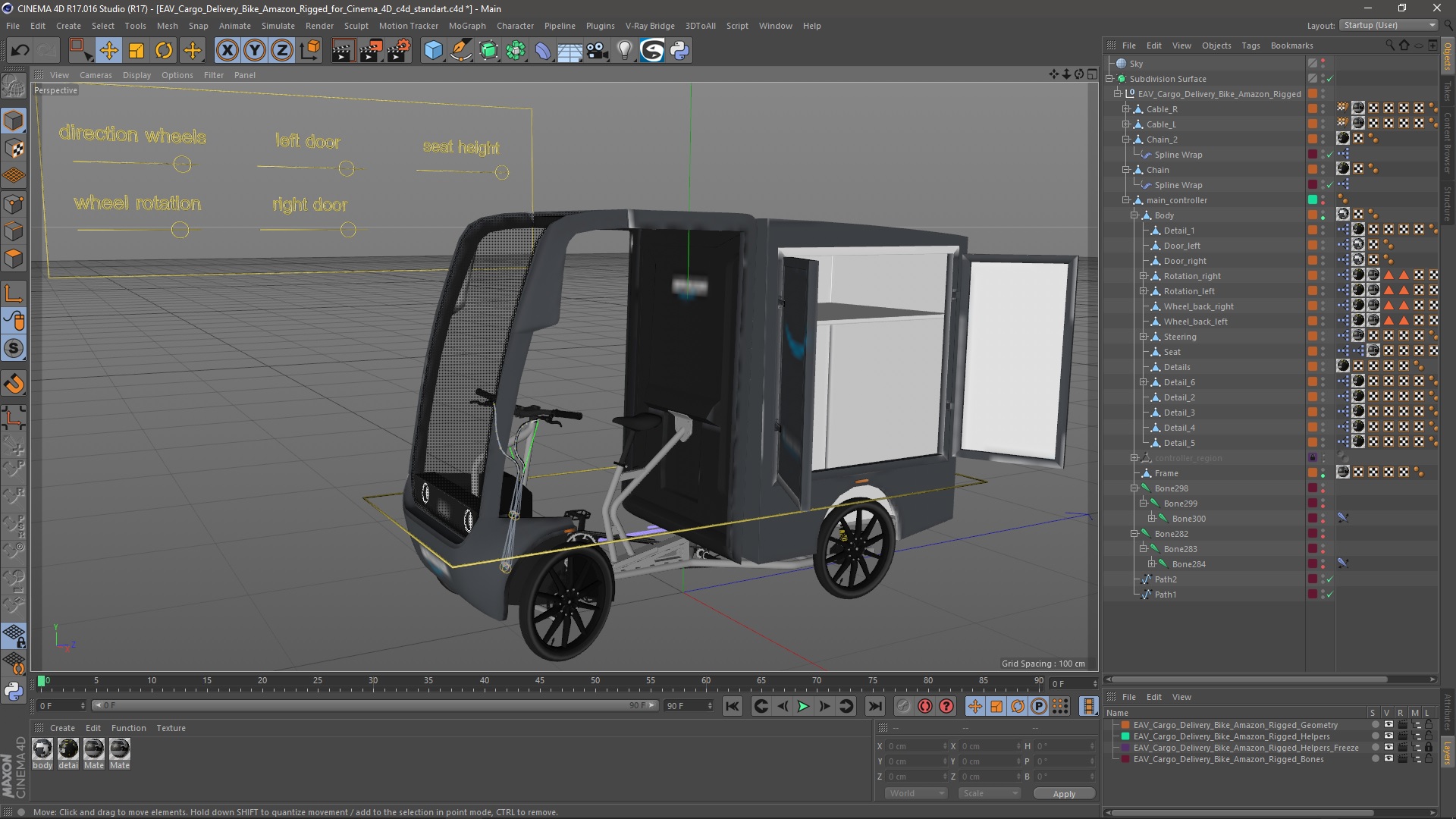Click the Record Active Objects button
The height and width of the screenshot is (819, 1456).
pos(903,706)
